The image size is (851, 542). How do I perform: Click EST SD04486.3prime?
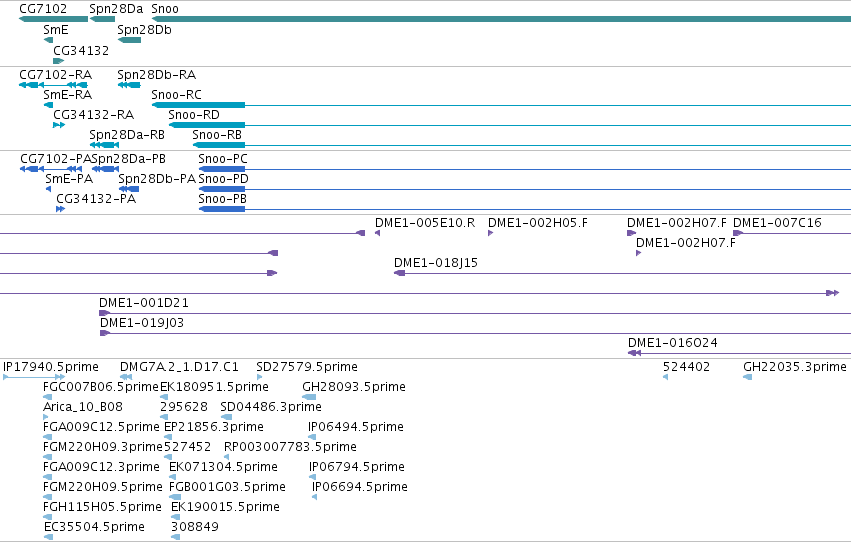click(x=226, y=417)
